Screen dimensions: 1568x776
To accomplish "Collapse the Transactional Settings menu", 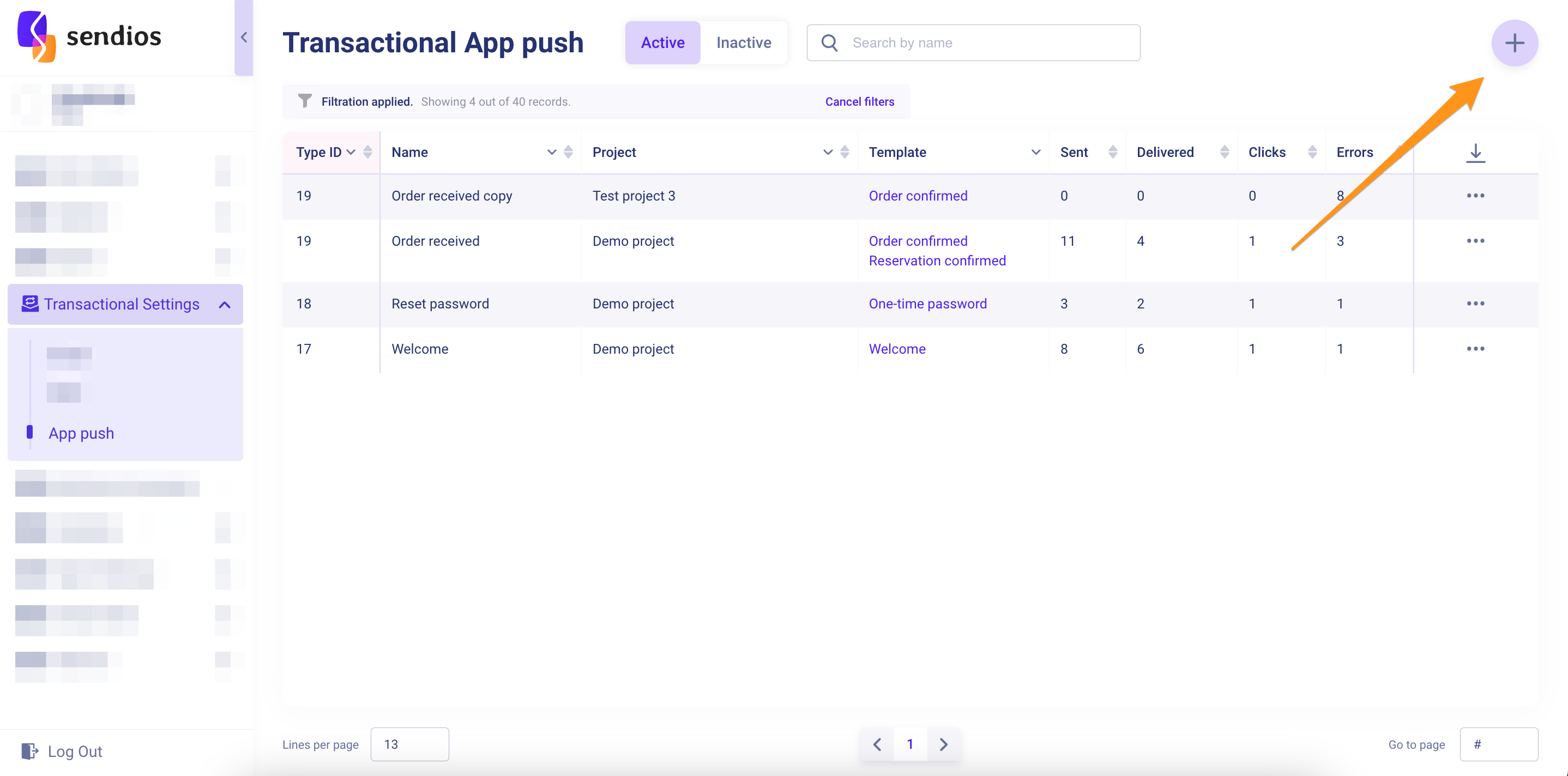I will [225, 304].
